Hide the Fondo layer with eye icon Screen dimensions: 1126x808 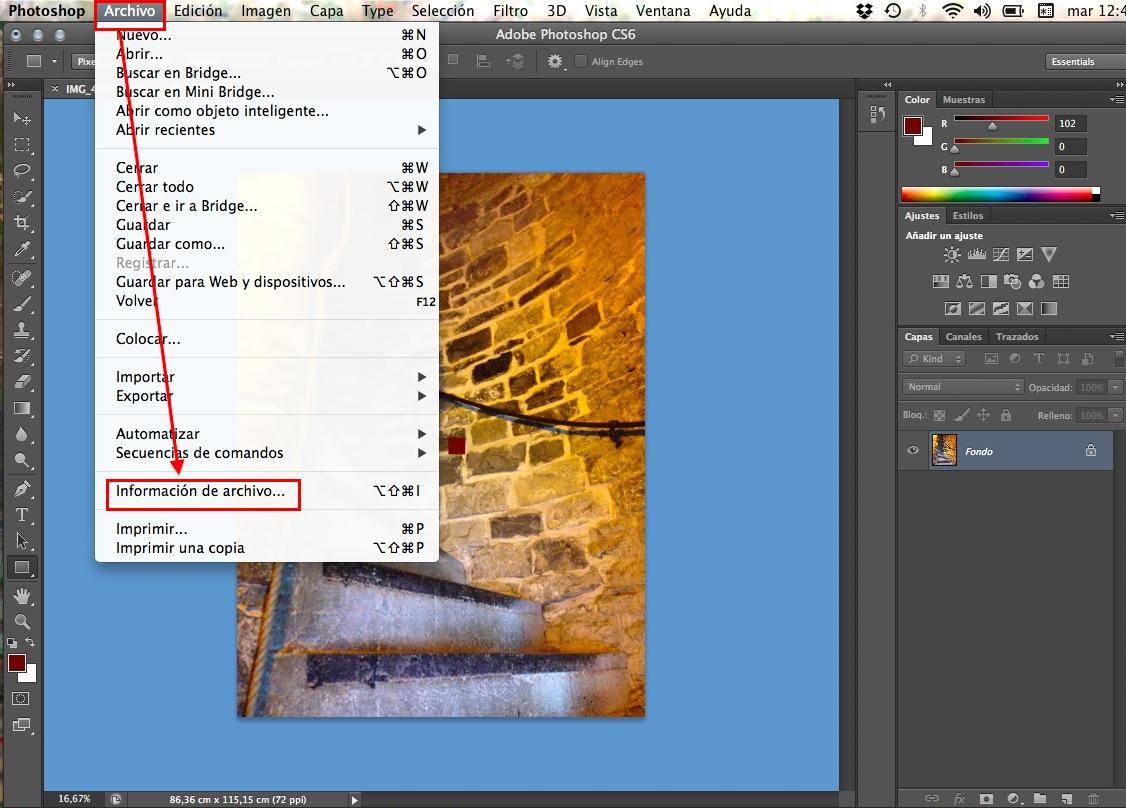pyautogui.click(x=912, y=451)
